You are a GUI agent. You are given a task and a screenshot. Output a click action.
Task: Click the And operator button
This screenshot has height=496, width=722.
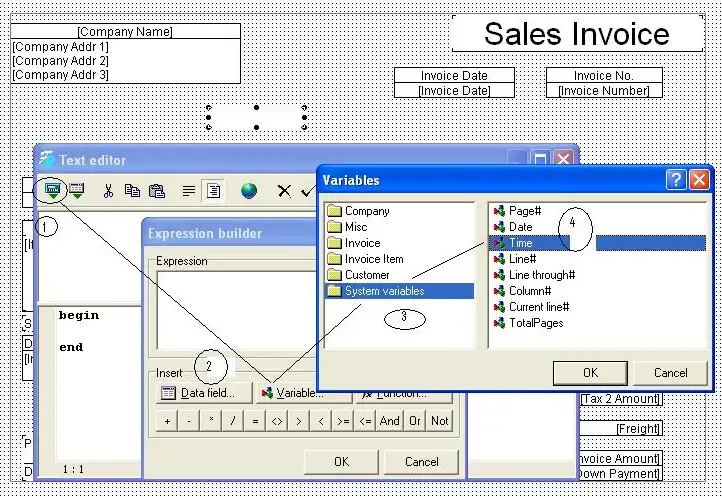[390, 421]
